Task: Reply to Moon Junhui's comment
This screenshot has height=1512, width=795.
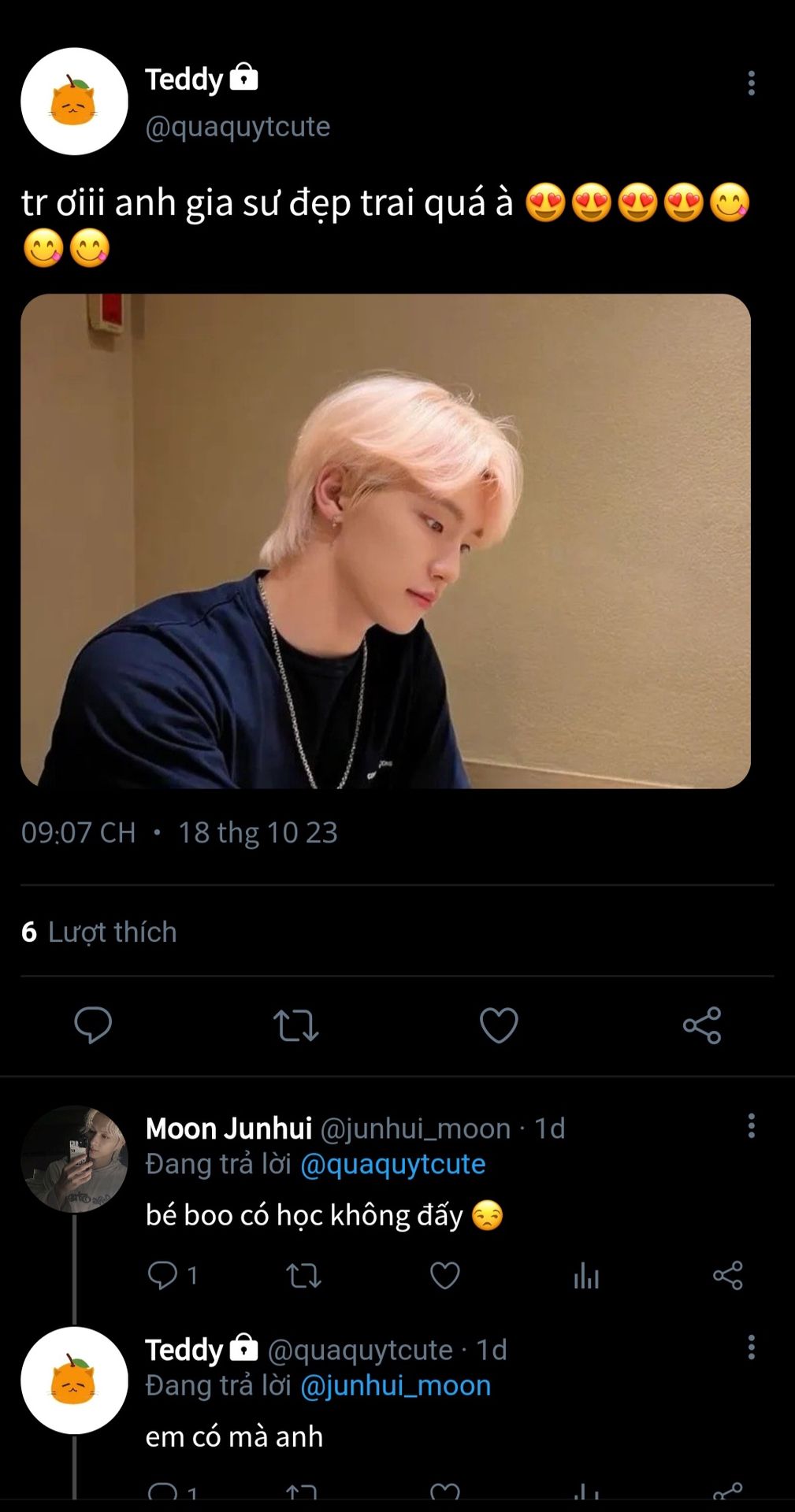Action: point(163,1275)
